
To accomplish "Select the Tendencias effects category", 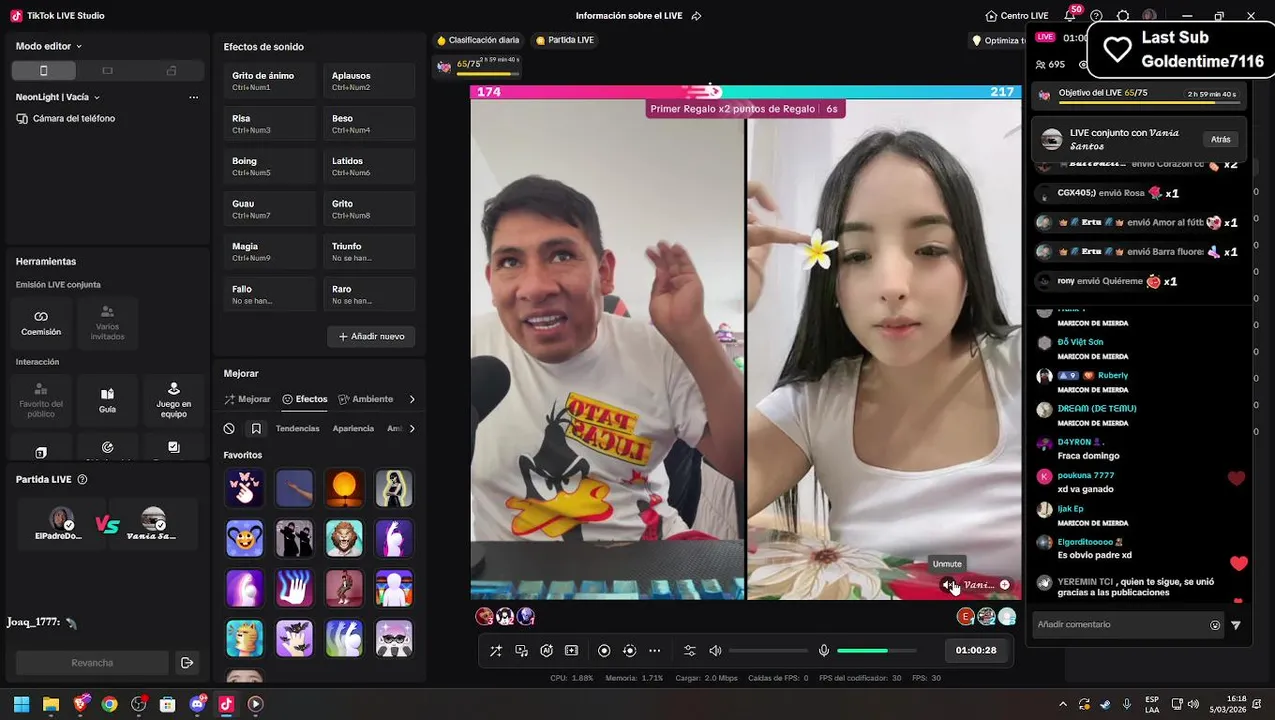I will point(297,428).
